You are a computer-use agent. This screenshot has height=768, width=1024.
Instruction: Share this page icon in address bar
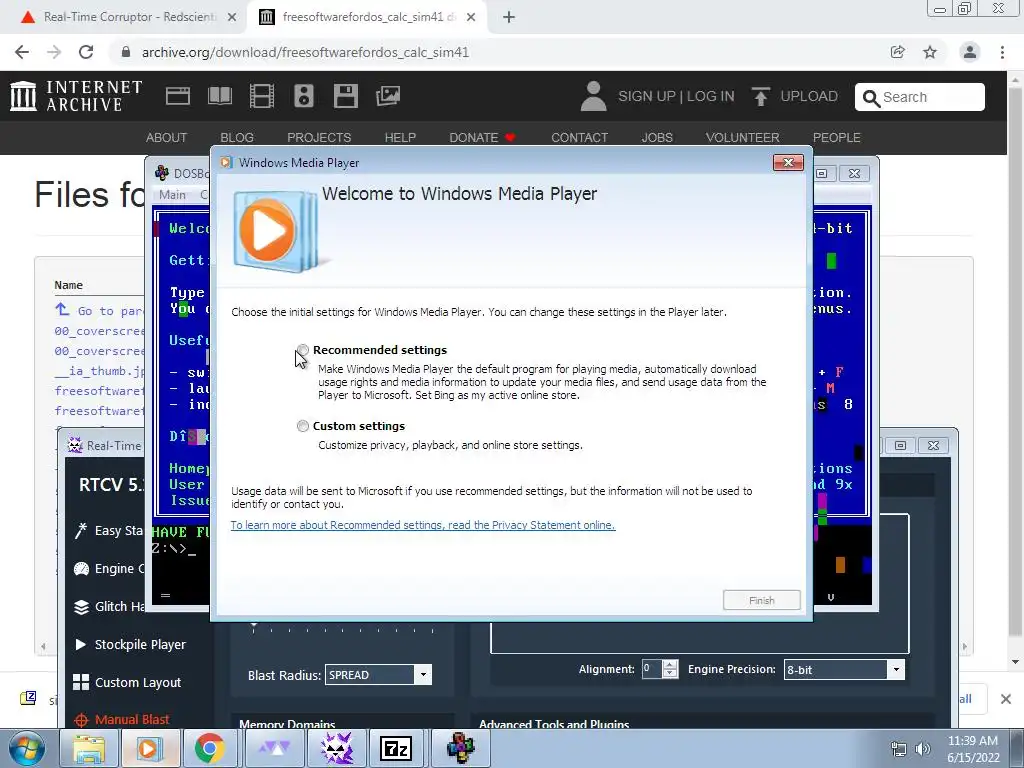(898, 52)
